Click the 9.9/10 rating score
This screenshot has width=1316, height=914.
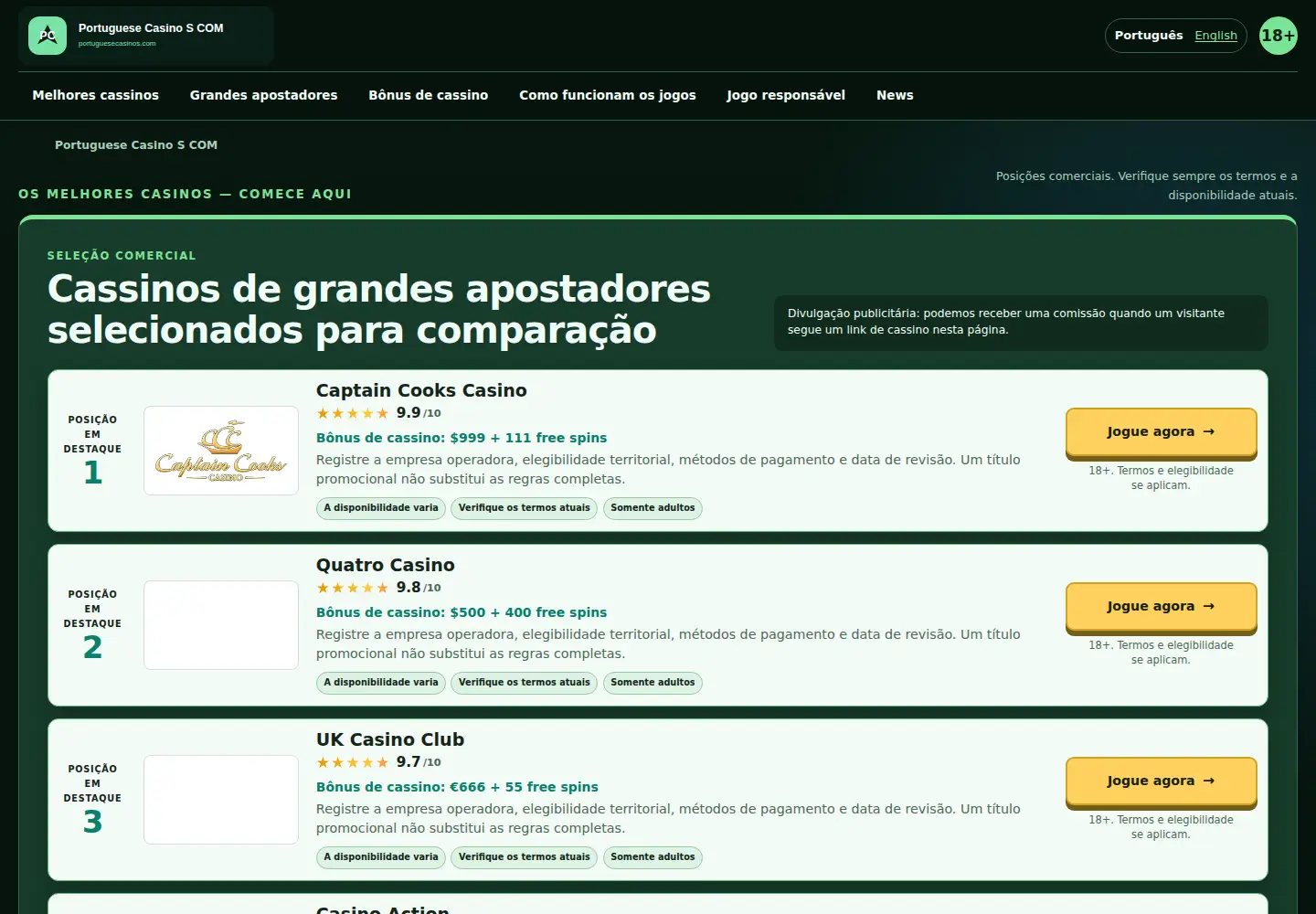coord(419,413)
